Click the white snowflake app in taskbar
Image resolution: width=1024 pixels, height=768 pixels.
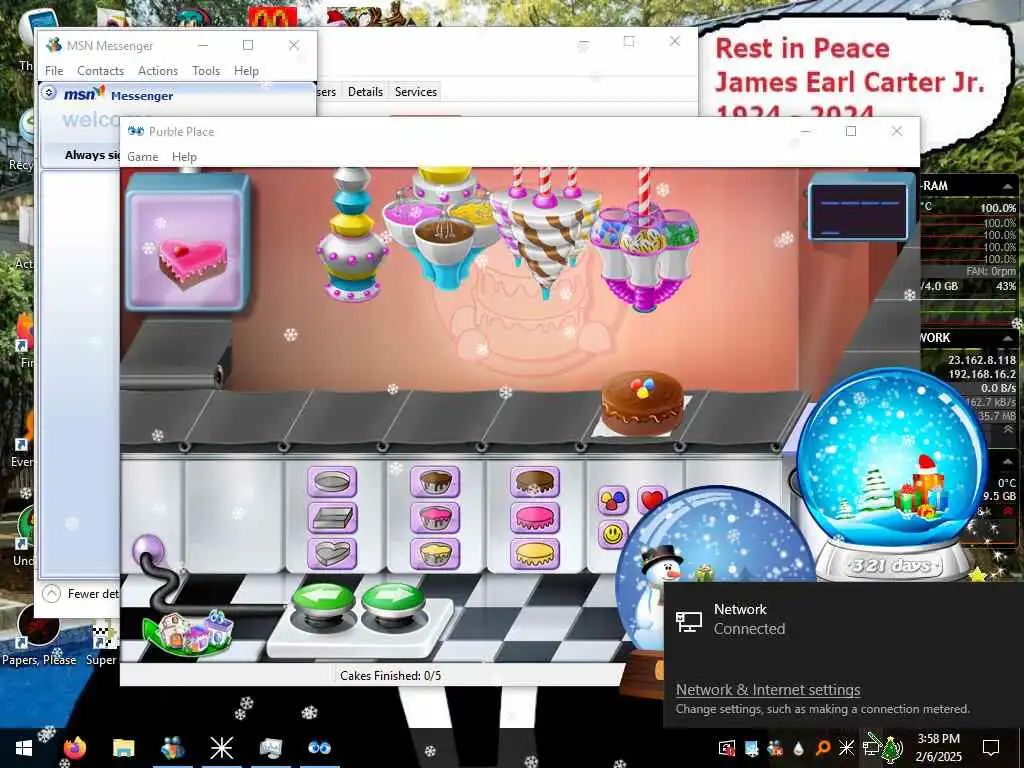tap(221, 748)
